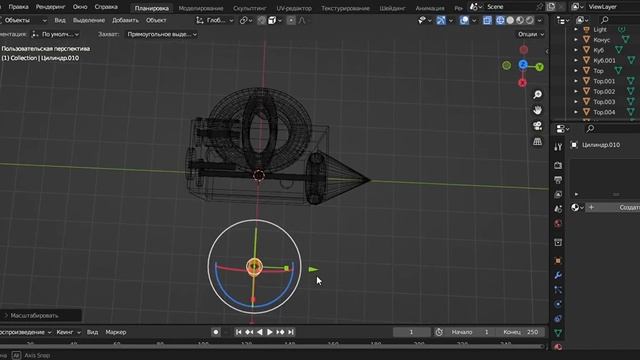
Task: Jump to the start frame
Action: click(239, 332)
